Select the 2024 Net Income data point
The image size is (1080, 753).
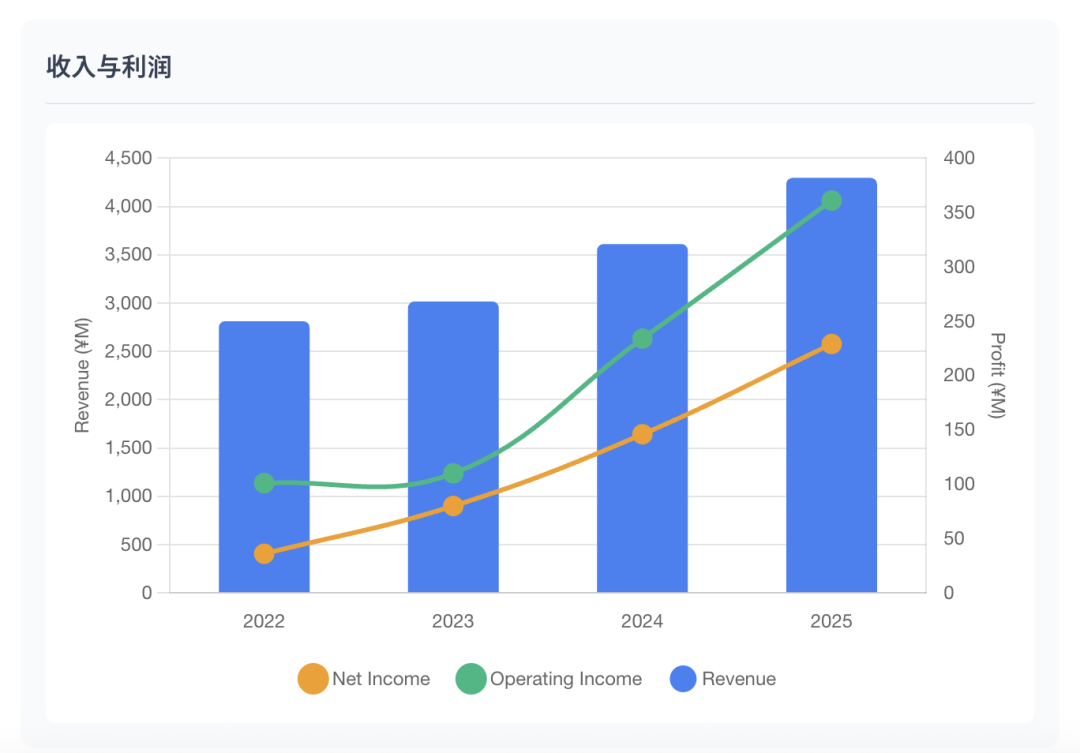point(642,434)
